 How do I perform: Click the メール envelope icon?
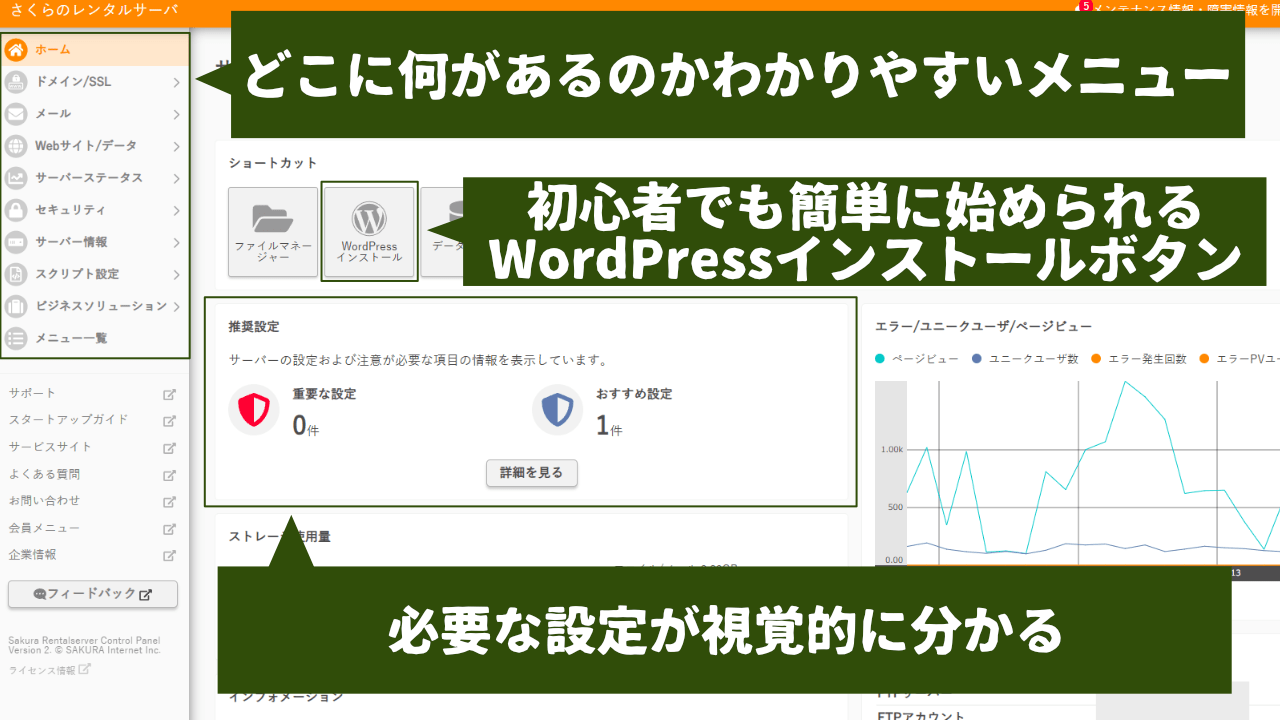click(x=16, y=114)
